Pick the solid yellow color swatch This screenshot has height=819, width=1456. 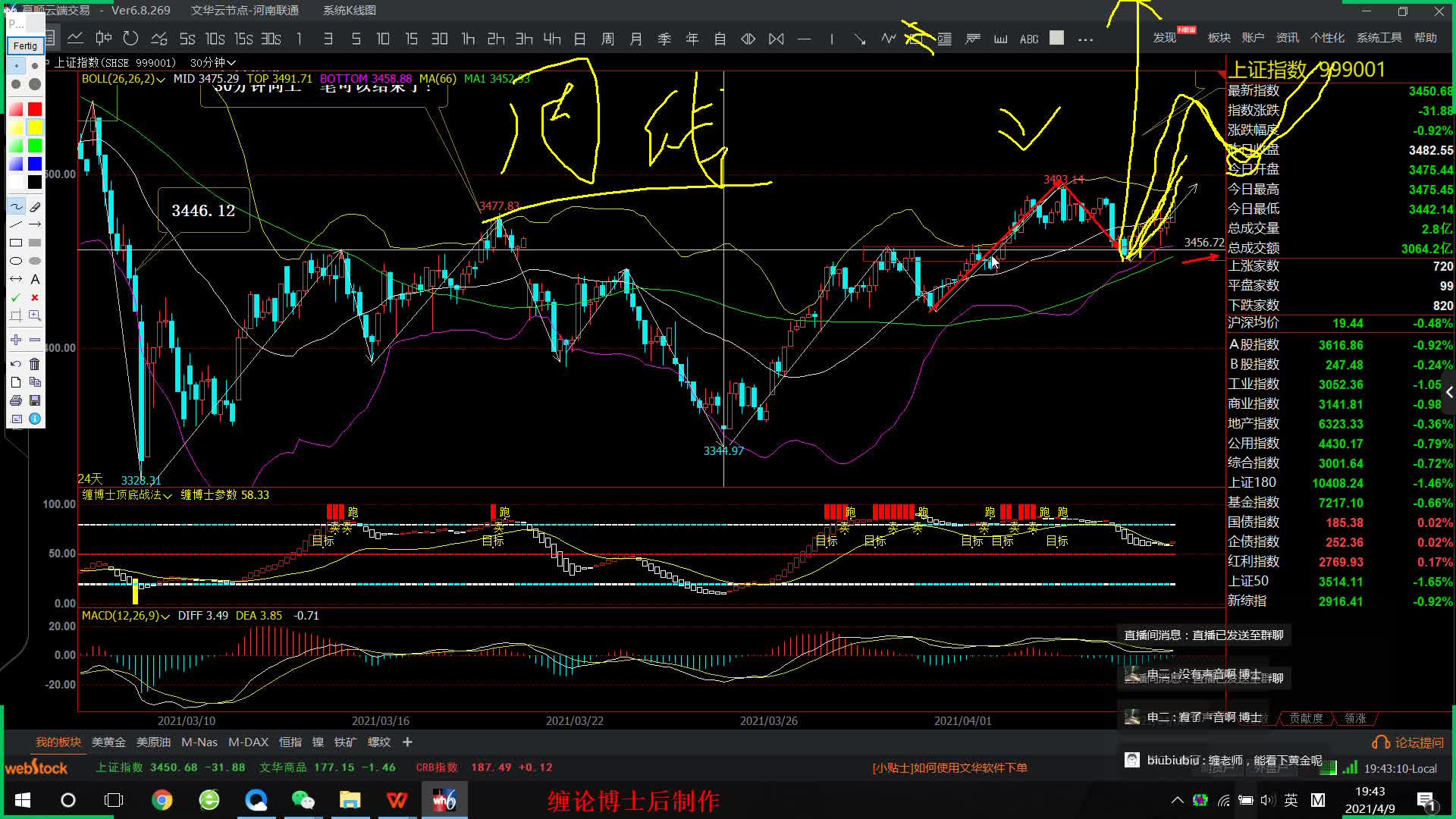pos(35,127)
